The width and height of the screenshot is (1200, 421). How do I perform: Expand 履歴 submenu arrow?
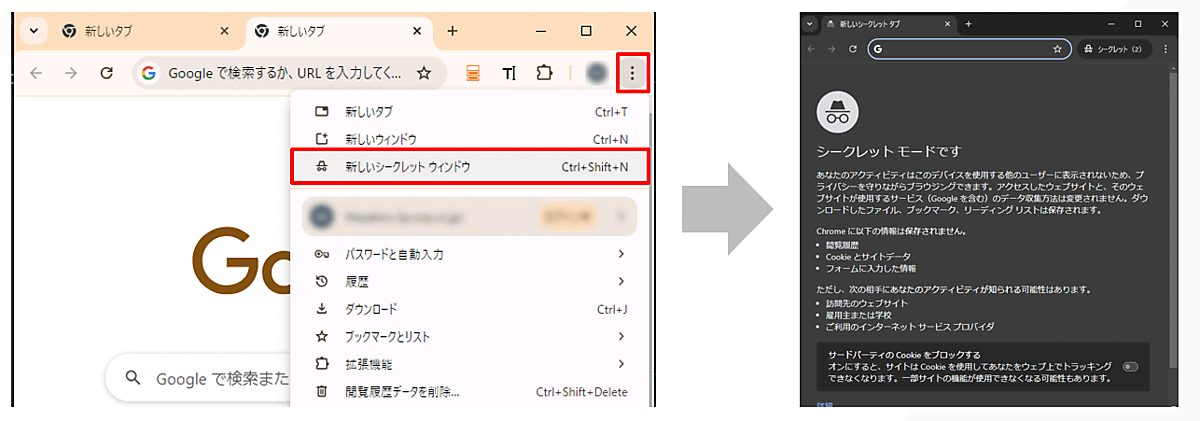pos(621,281)
